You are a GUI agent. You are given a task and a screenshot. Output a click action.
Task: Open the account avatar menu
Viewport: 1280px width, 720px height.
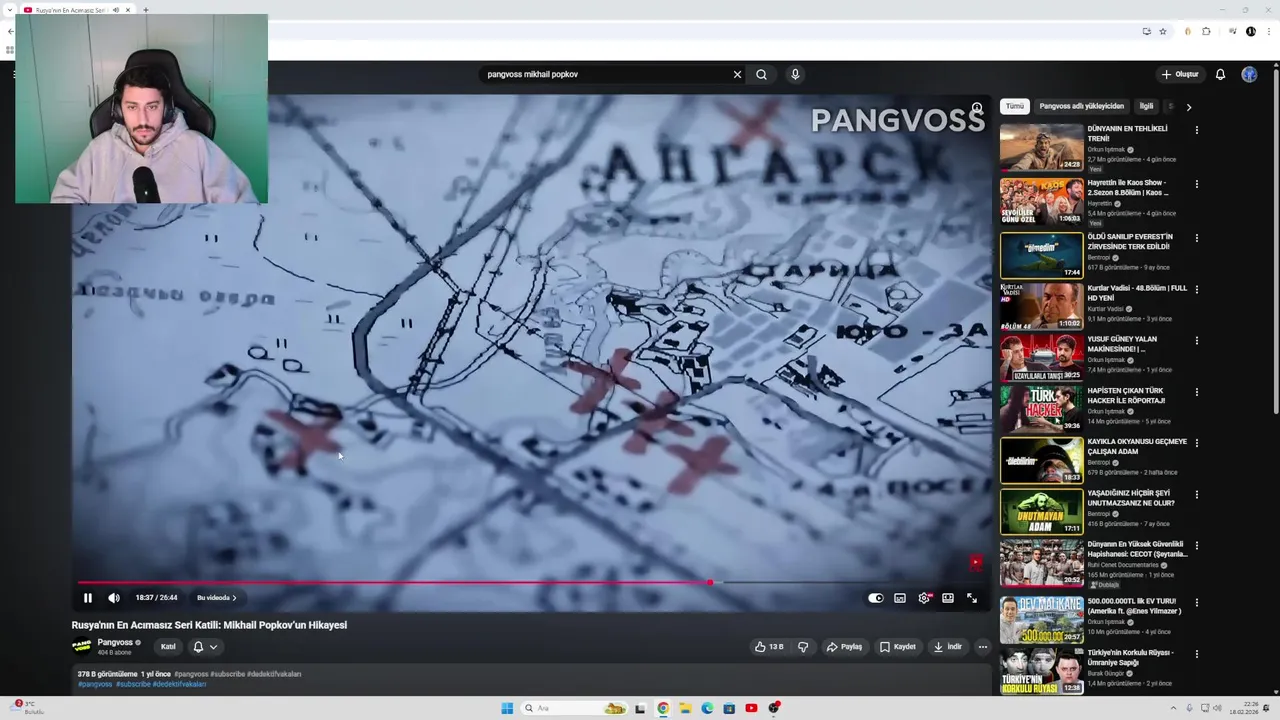(1249, 74)
